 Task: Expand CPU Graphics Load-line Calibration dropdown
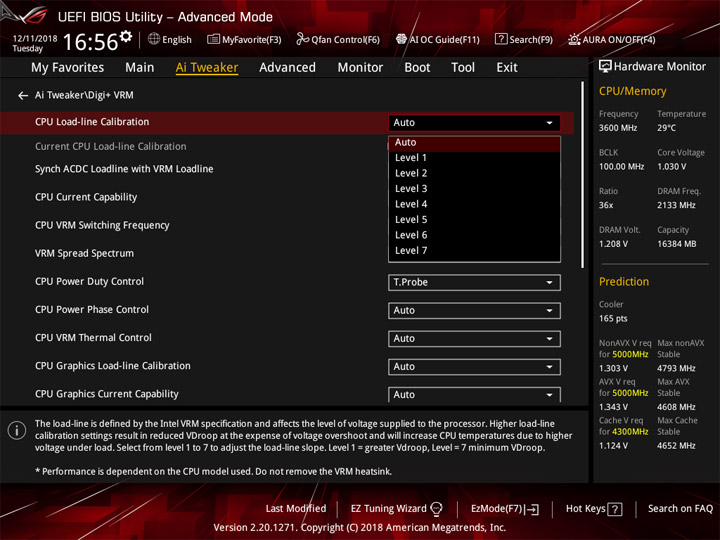coord(474,367)
